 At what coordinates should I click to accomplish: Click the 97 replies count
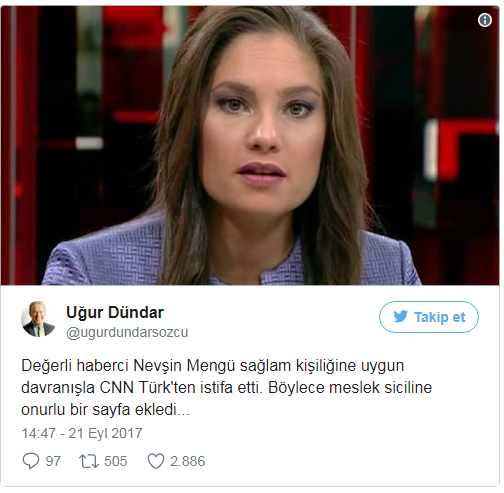tap(53, 461)
